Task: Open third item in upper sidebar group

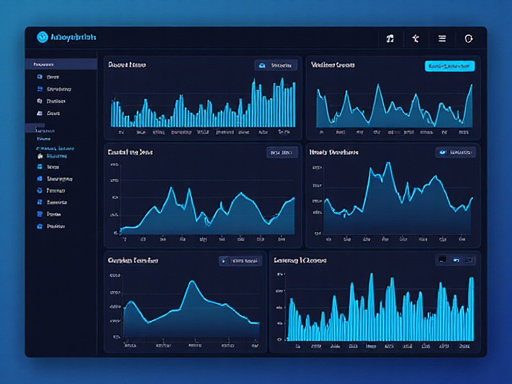Action: click(51, 101)
